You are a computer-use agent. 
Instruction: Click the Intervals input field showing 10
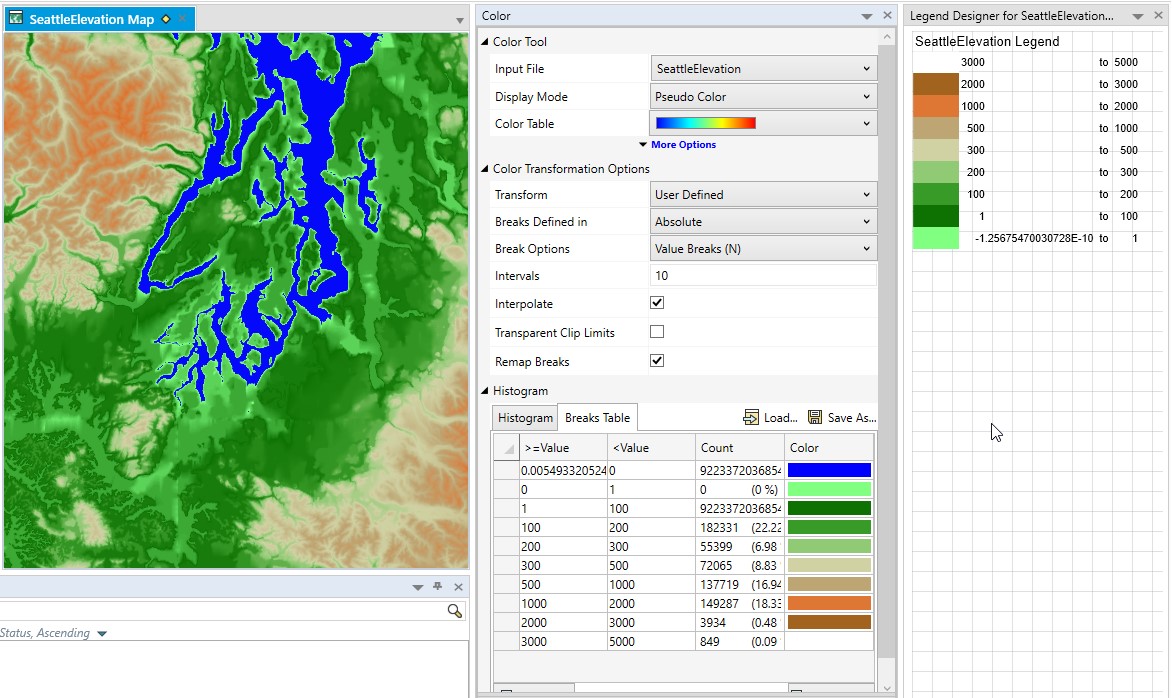pyautogui.click(x=763, y=275)
